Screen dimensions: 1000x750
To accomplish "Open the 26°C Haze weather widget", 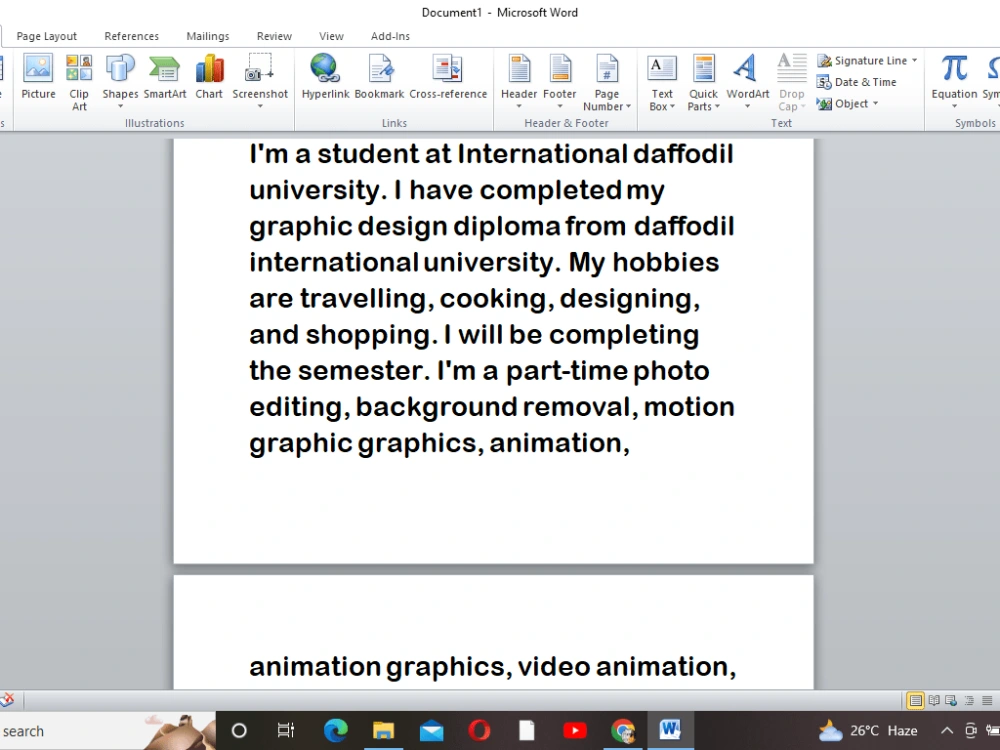I will click(x=867, y=730).
